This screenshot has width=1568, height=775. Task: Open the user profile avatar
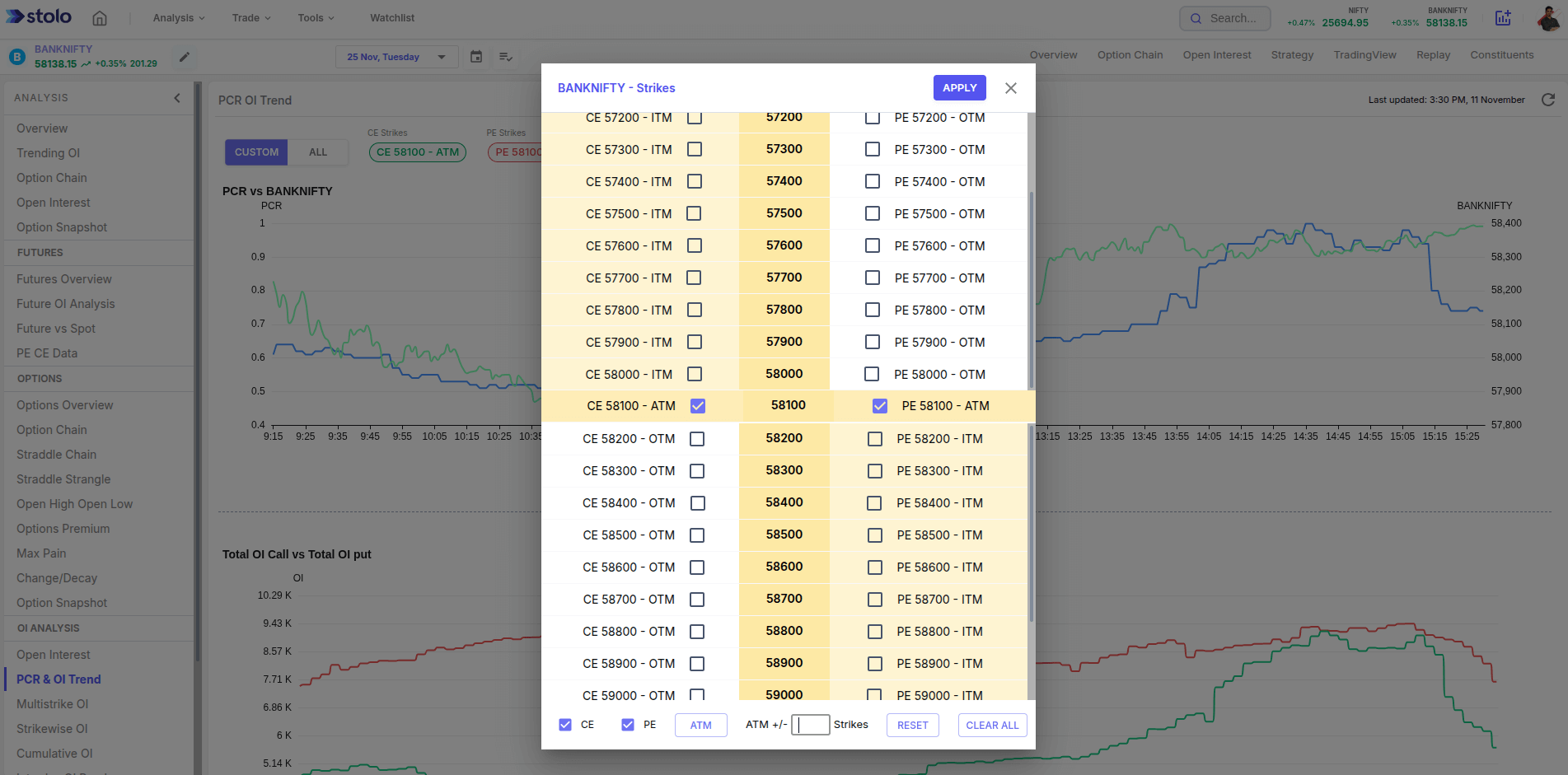1547,18
